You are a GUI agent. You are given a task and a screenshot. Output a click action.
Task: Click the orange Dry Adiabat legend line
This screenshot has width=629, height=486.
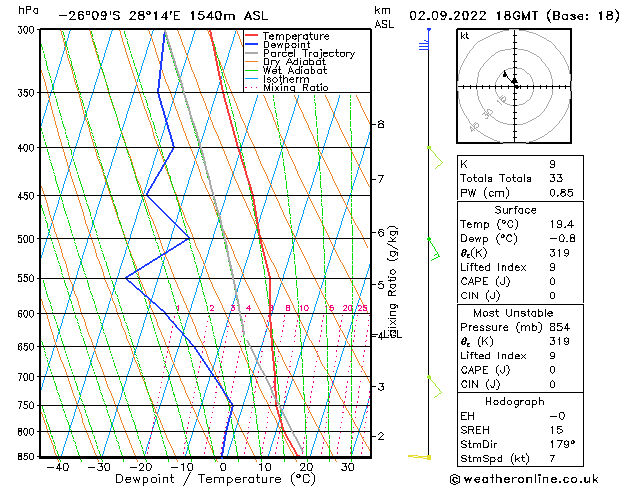252,62
